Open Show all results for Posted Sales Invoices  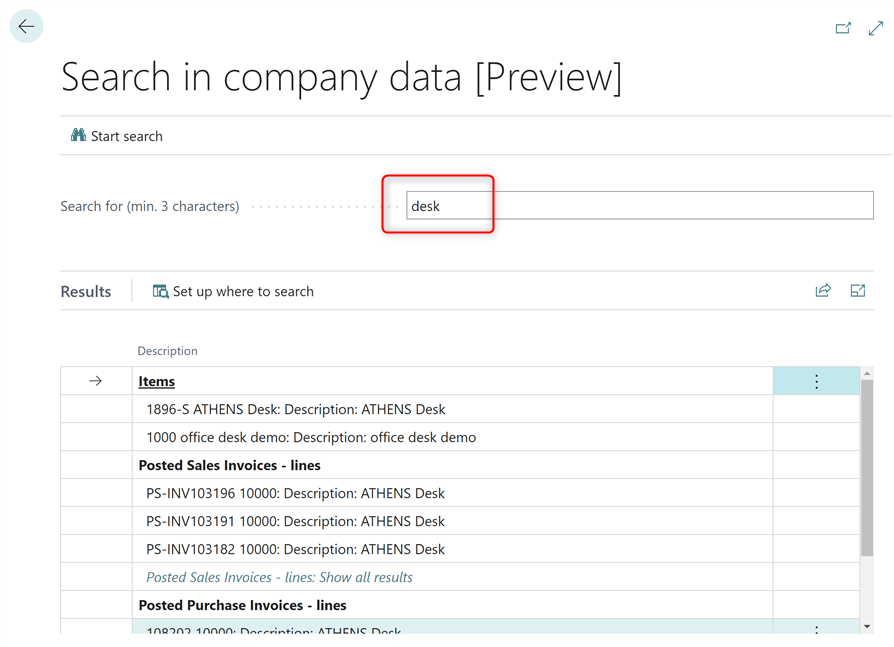[279, 577]
